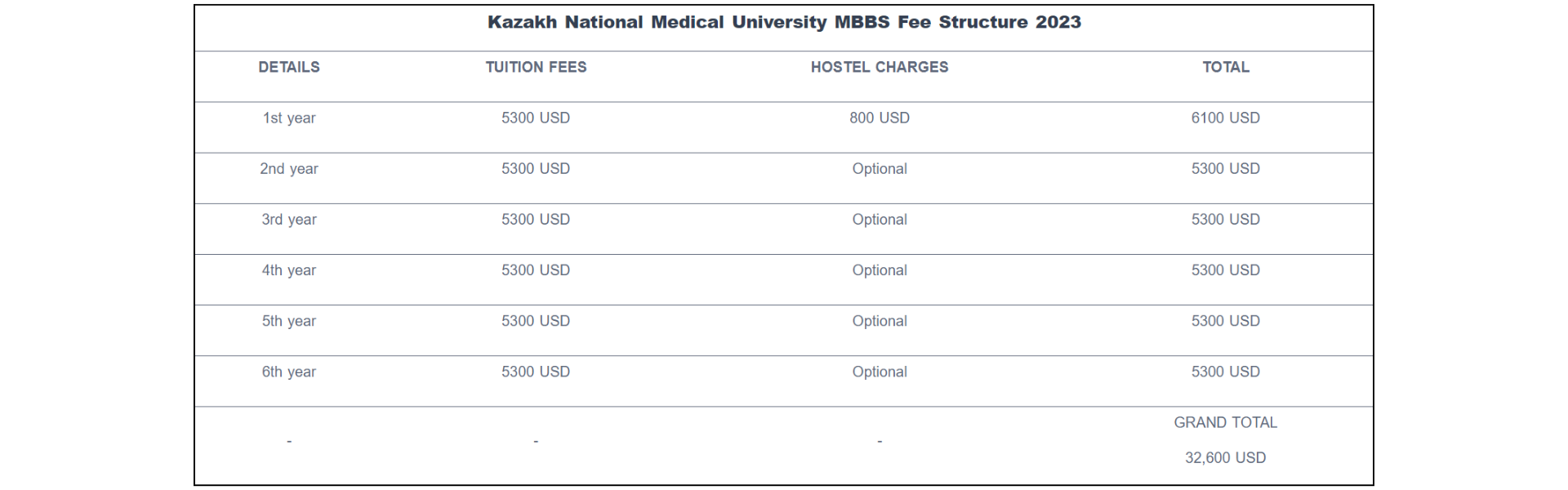
Task: Select the 1st year row label
Action: coord(289,118)
